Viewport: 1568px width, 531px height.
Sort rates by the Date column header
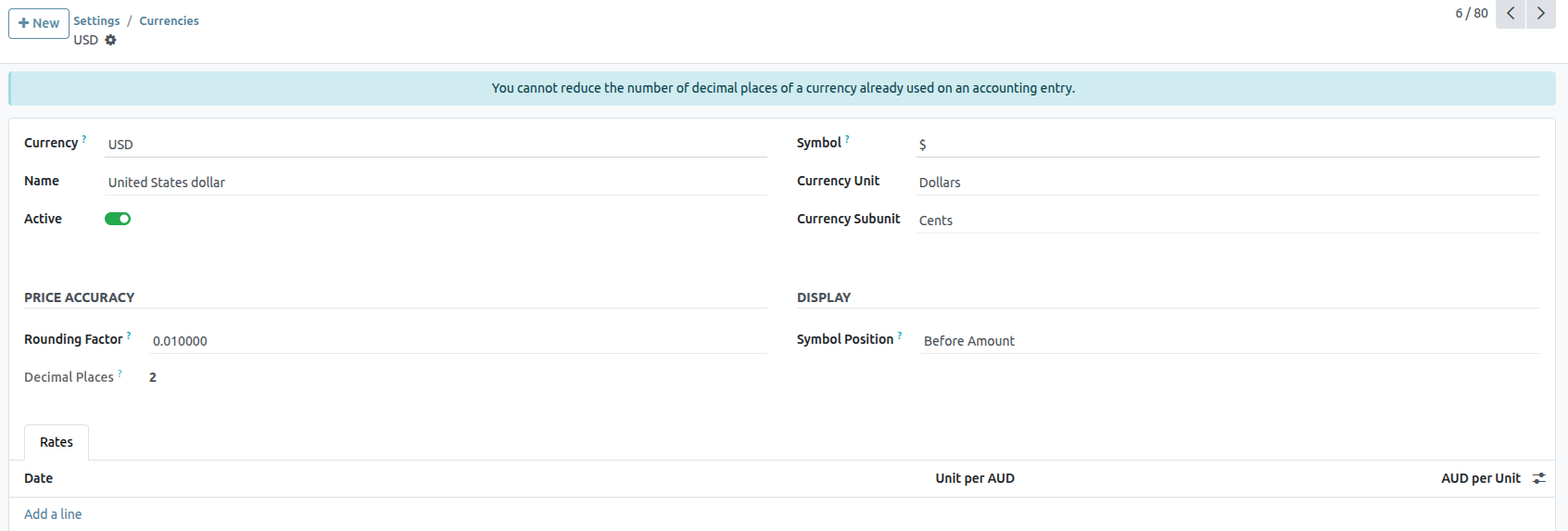point(39,478)
